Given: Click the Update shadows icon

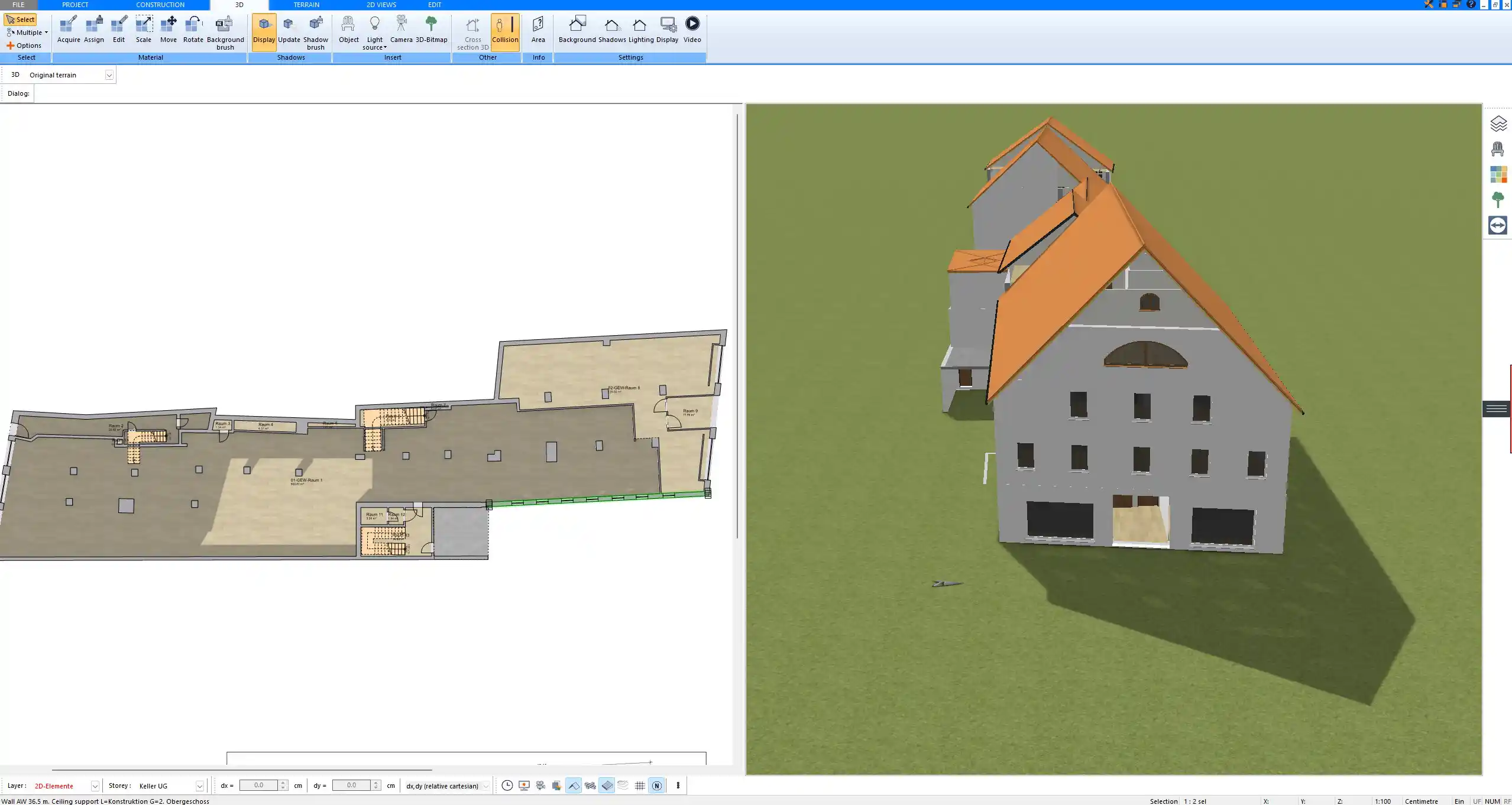Looking at the screenshot, I should click(289, 30).
